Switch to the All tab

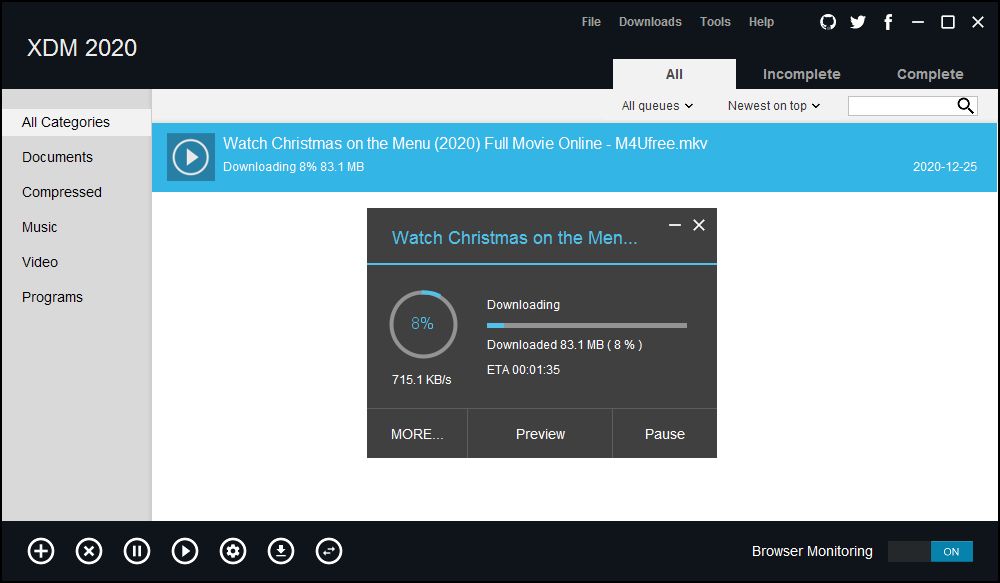(674, 74)
